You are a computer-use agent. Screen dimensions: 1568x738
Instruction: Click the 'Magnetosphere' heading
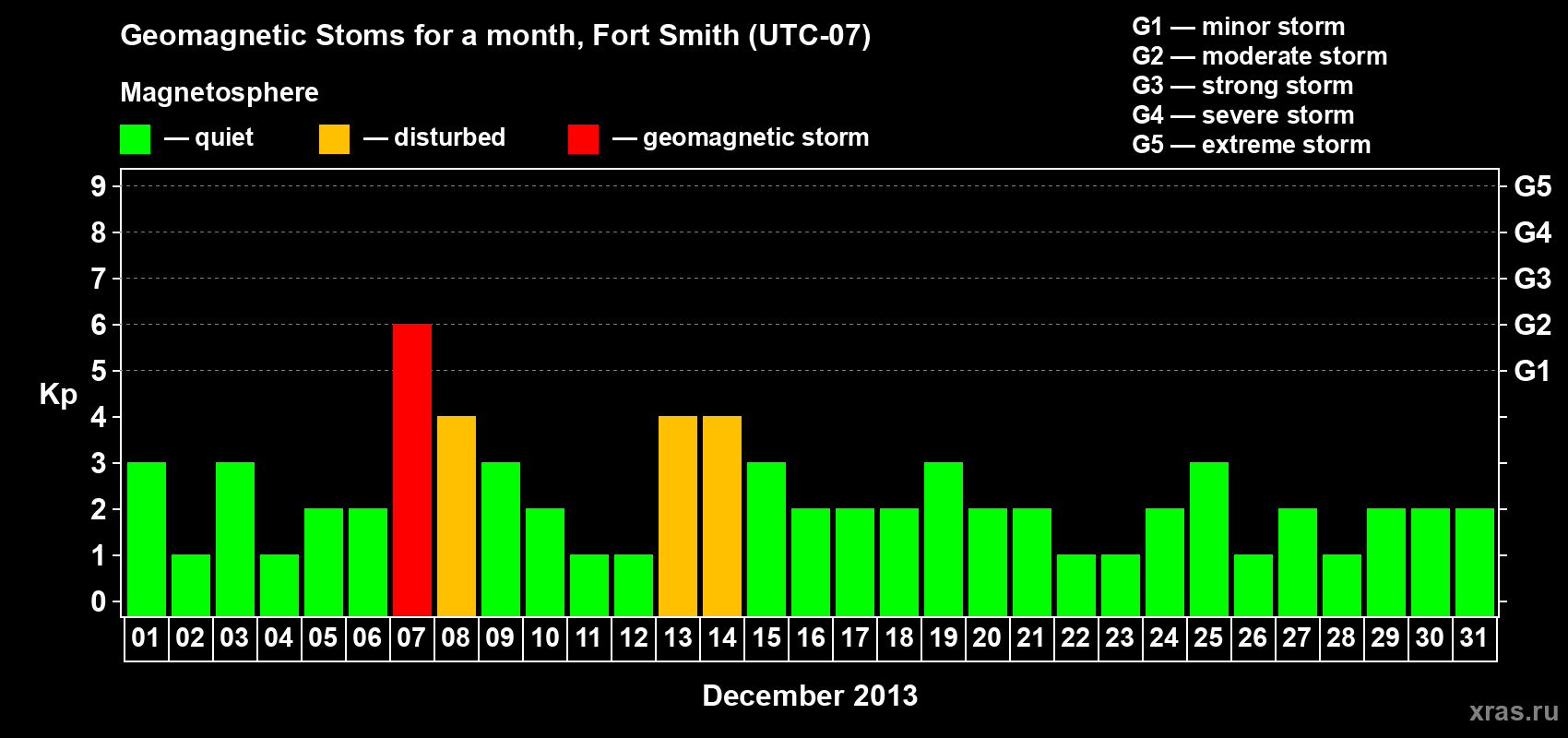pyautogui.click(x=220, y=93)
